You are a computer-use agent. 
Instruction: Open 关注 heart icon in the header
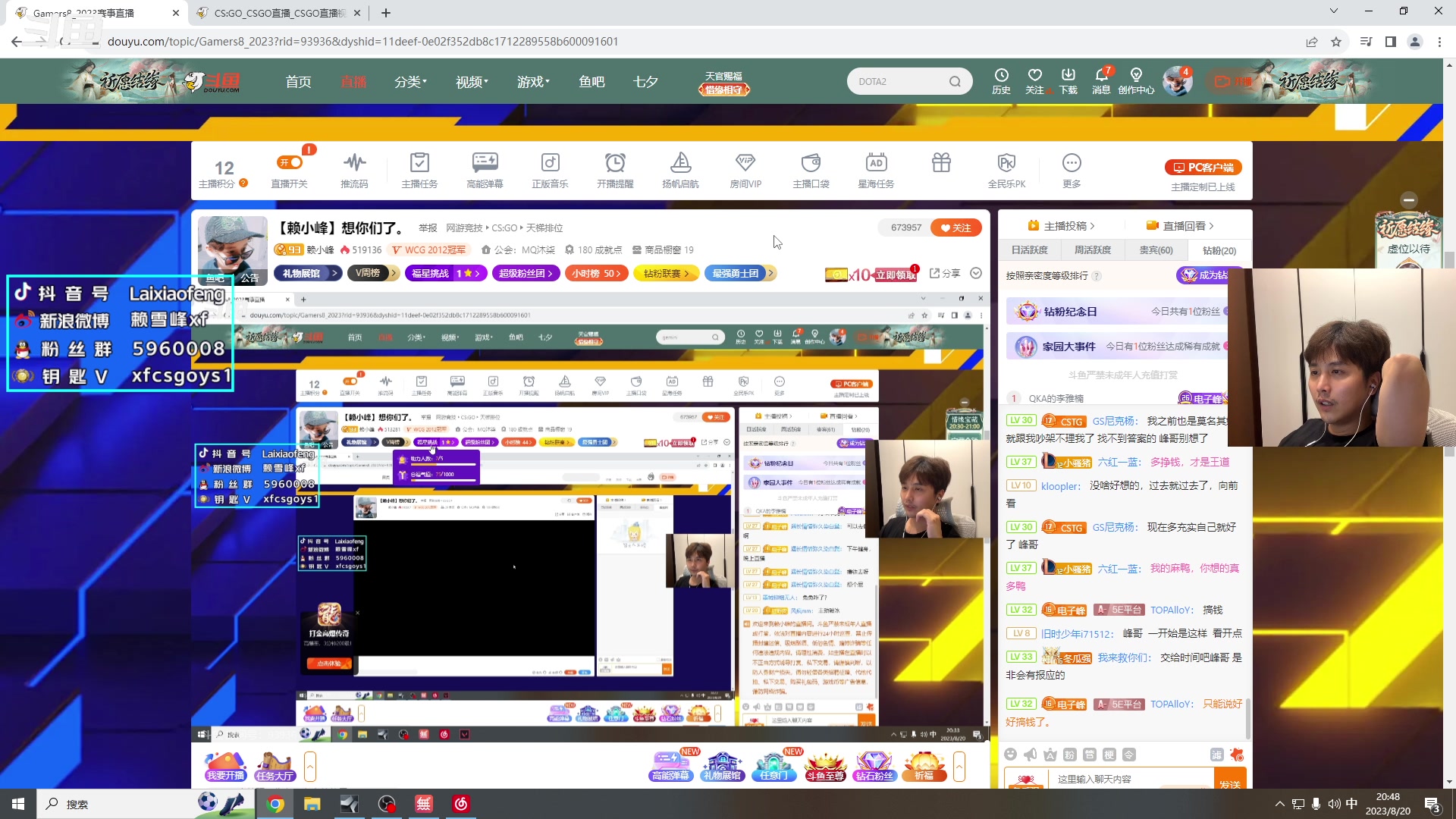tap(1034, 80)
